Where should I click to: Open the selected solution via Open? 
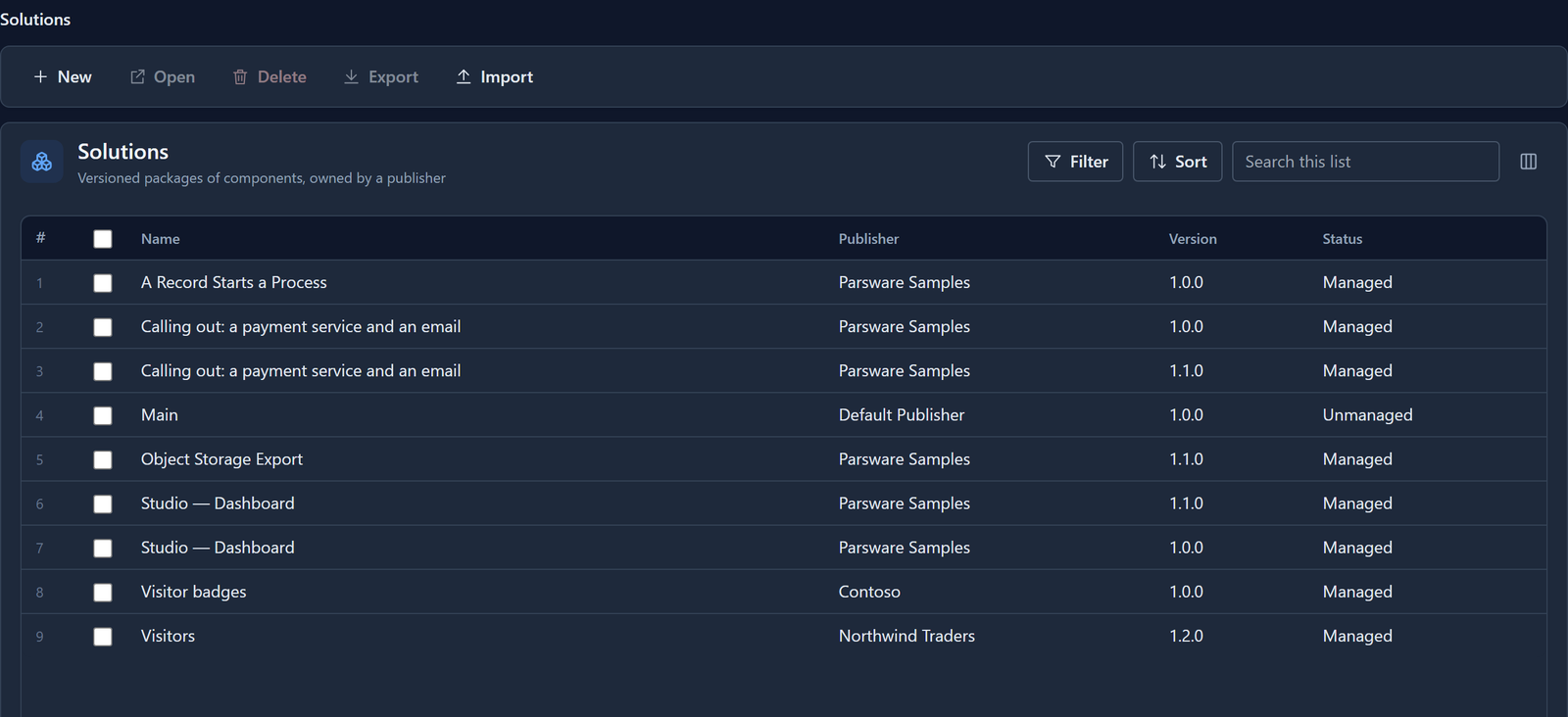(x=163, y=76)
